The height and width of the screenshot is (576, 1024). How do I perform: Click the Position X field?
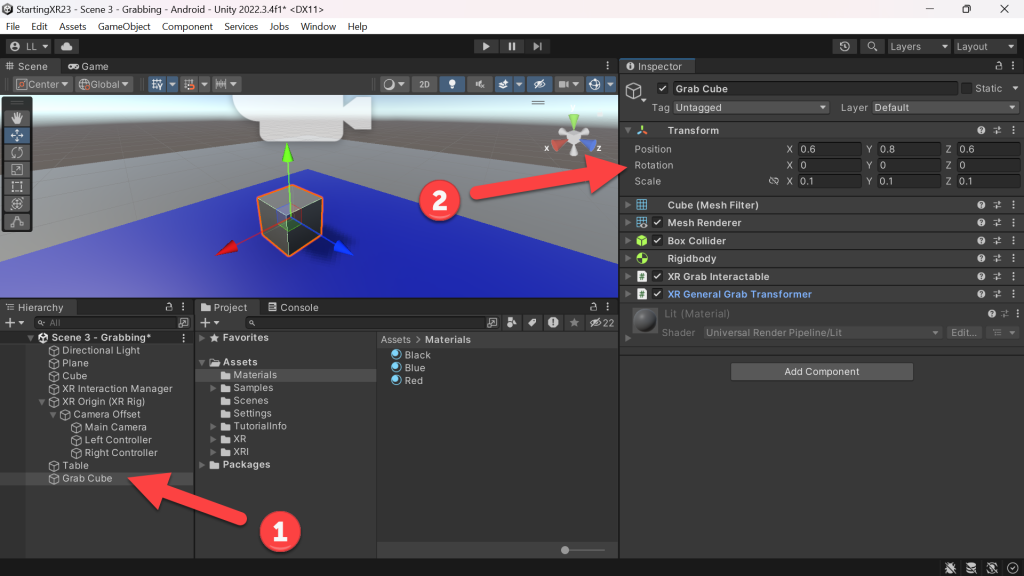click(829, 149)
